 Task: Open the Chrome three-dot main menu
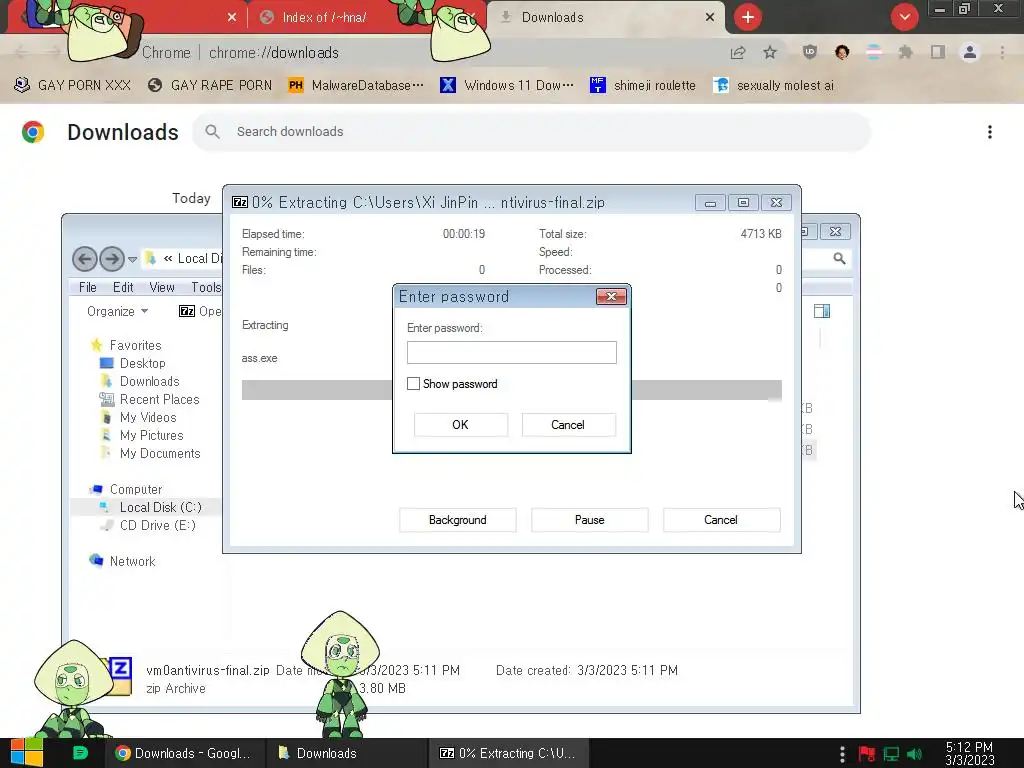(1002, 52)
